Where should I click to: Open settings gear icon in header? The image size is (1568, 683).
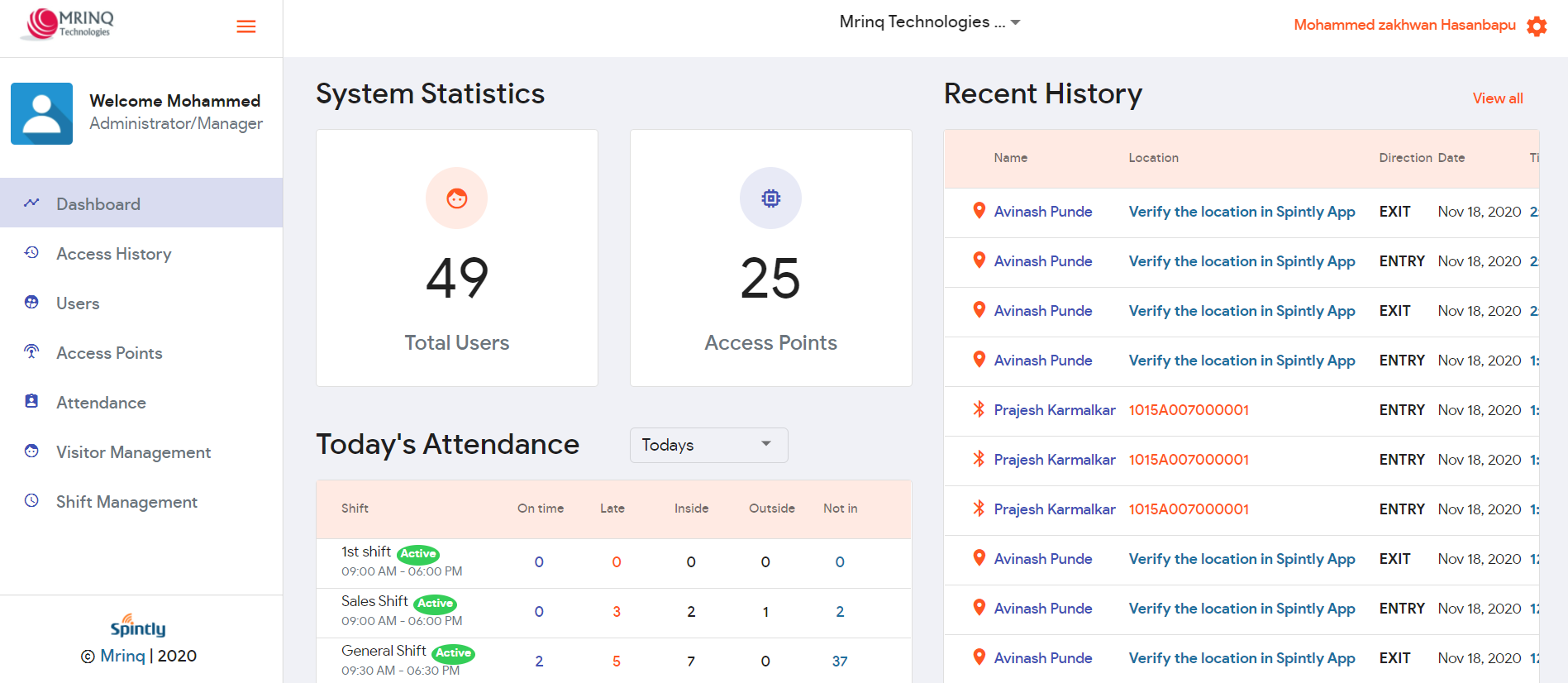1537,26
